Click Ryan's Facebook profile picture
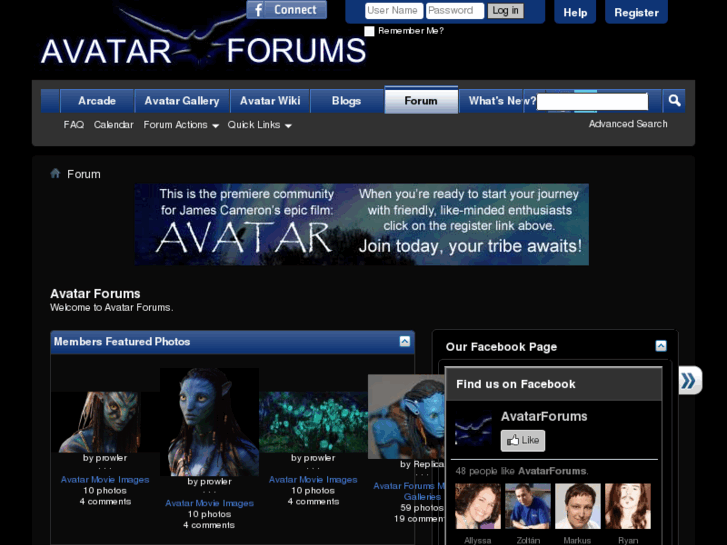 [628, 506]
